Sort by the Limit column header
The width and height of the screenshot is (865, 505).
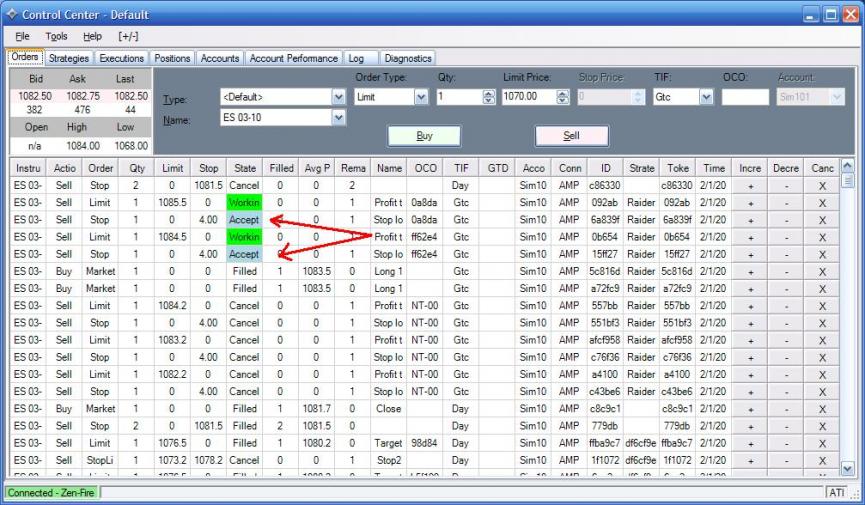(172, 168)
